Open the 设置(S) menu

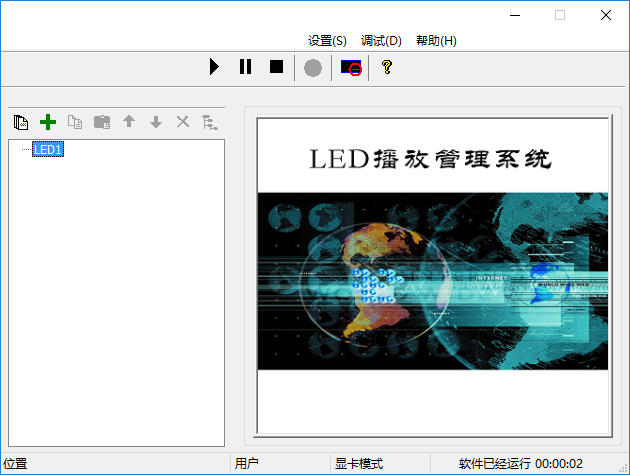[327, 41]
